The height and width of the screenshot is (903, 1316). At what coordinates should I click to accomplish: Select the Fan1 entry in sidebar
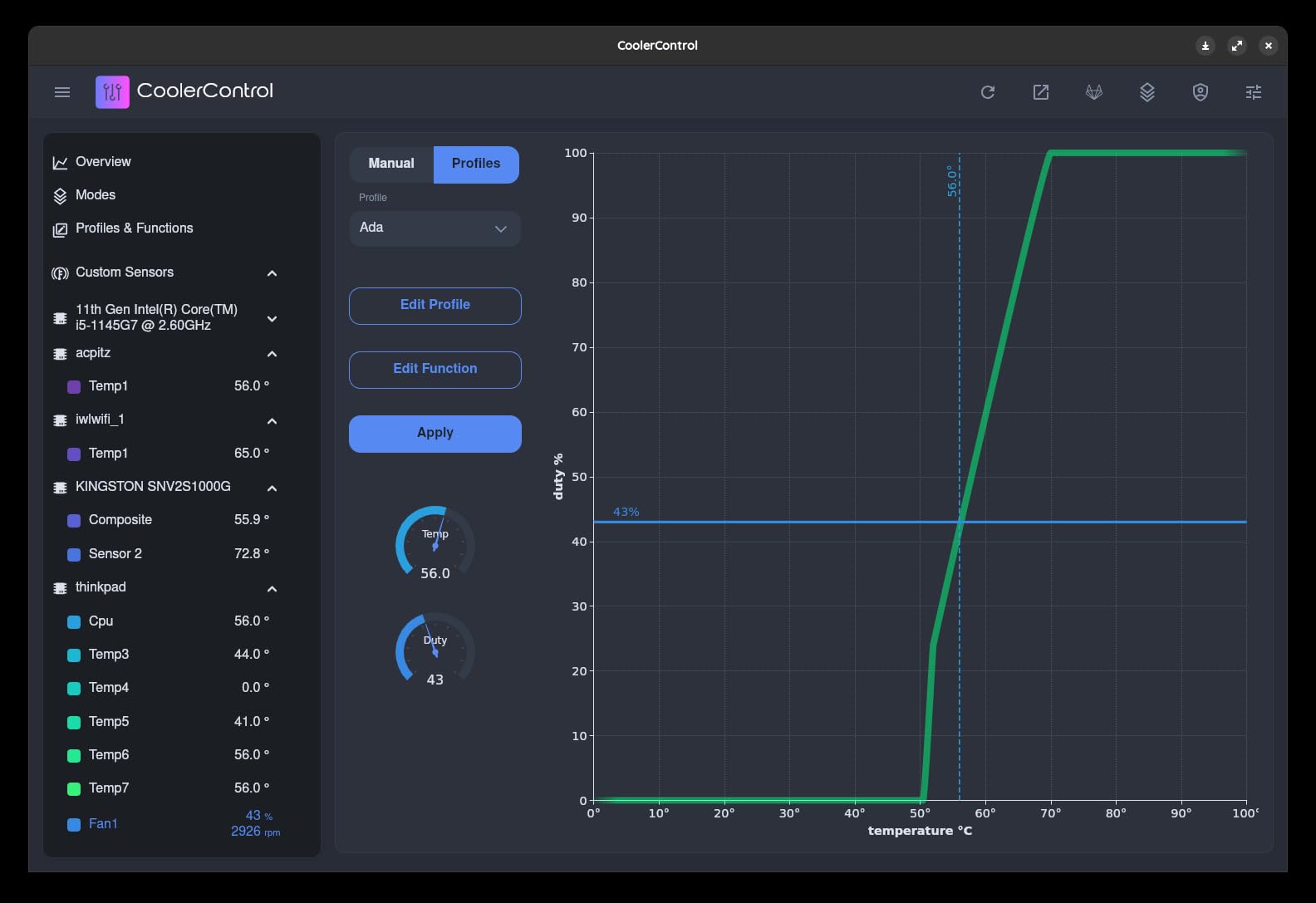click(x=103, y=823)
